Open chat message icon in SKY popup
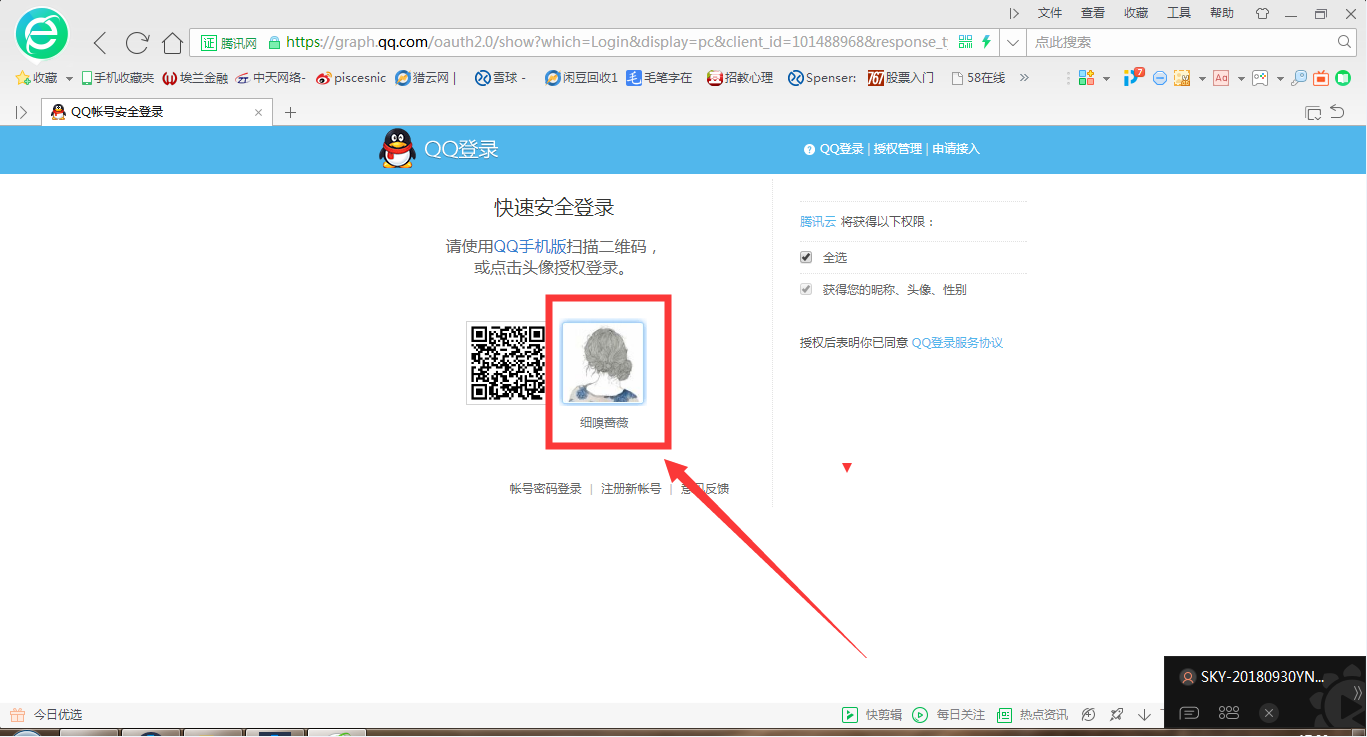1367x737 pixels. tap(1189, 713)
